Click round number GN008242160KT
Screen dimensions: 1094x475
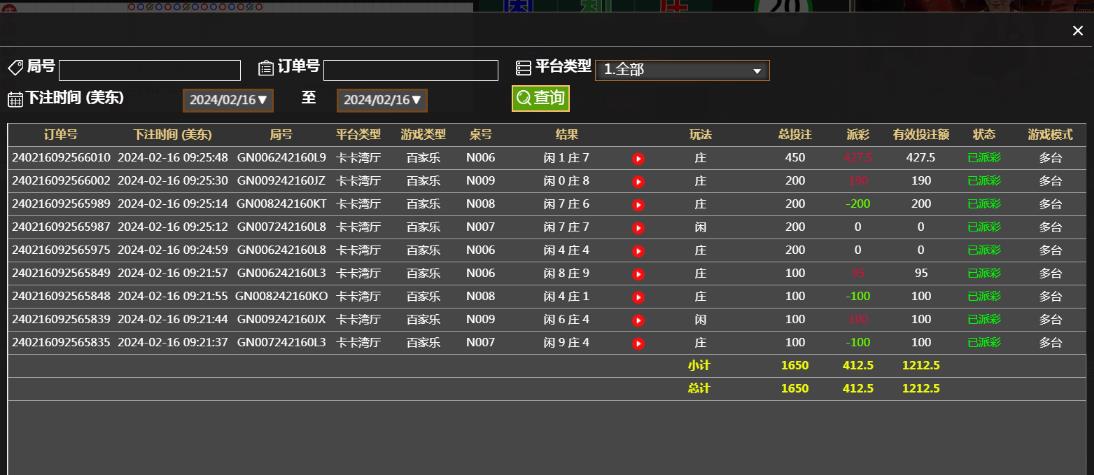click(281, 204)
